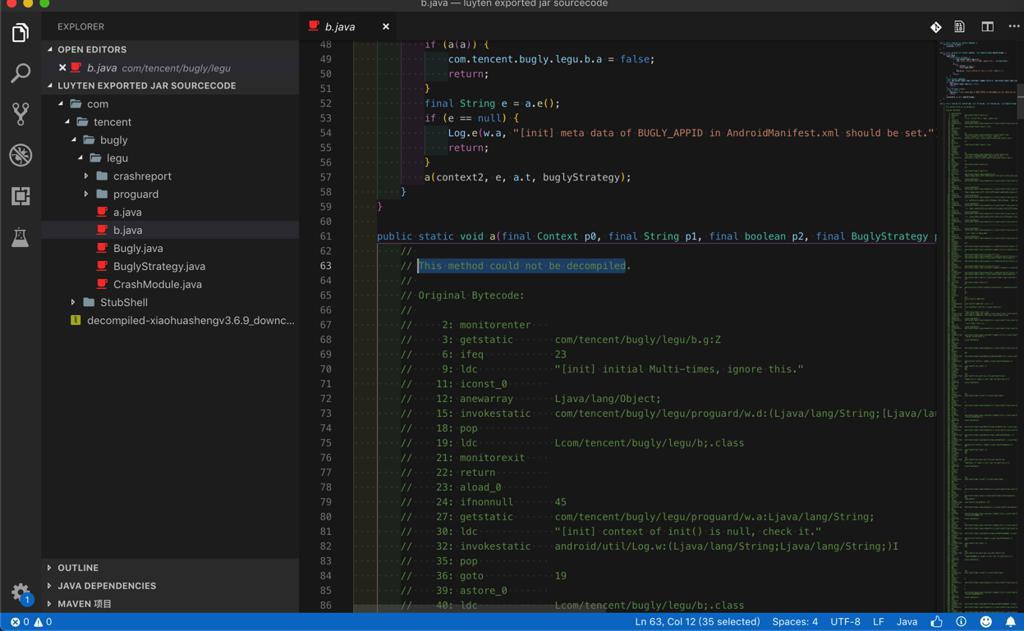Open the Source Control view

[20, 114]
